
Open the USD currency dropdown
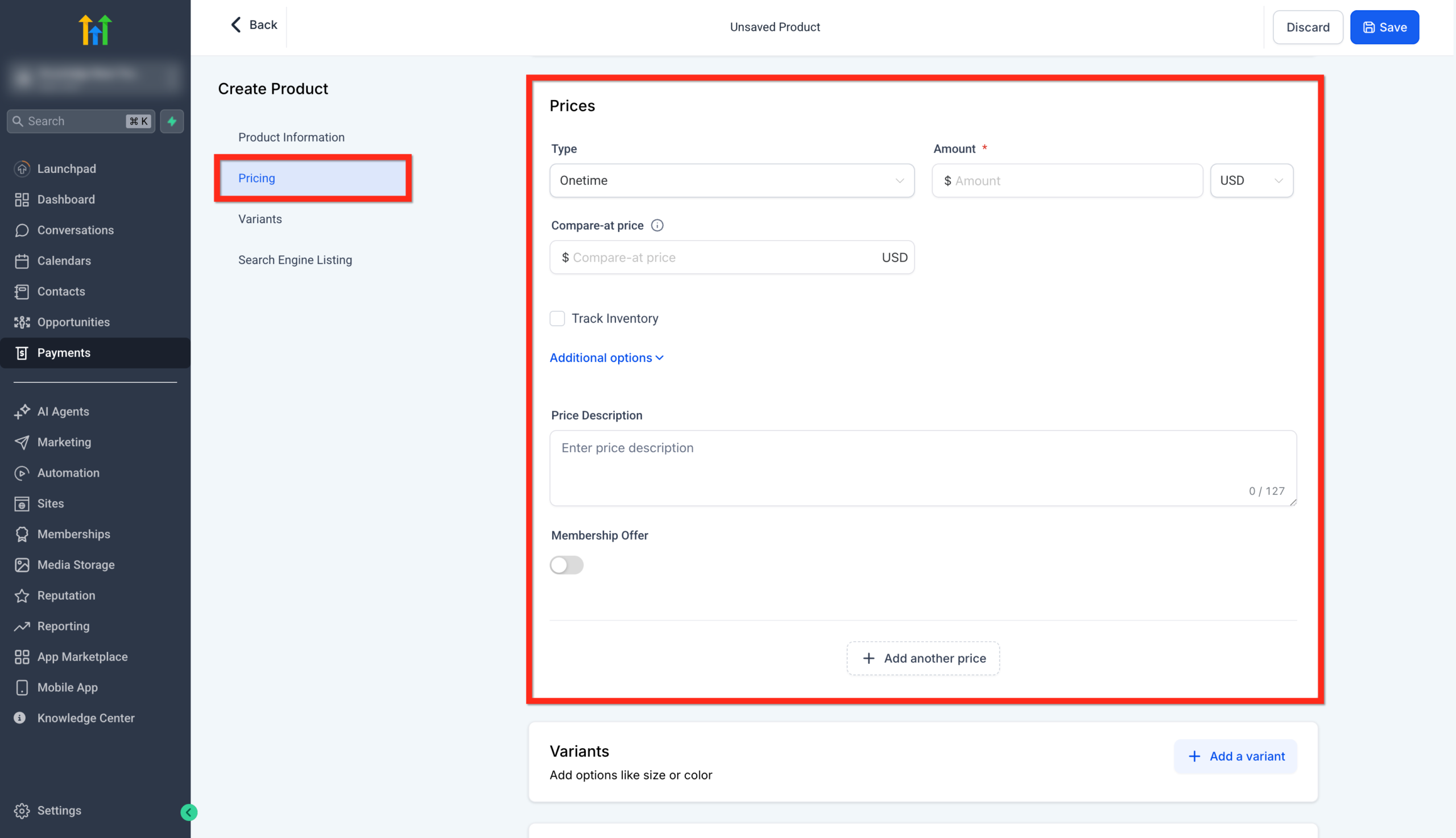click(x=1251, y=180)
